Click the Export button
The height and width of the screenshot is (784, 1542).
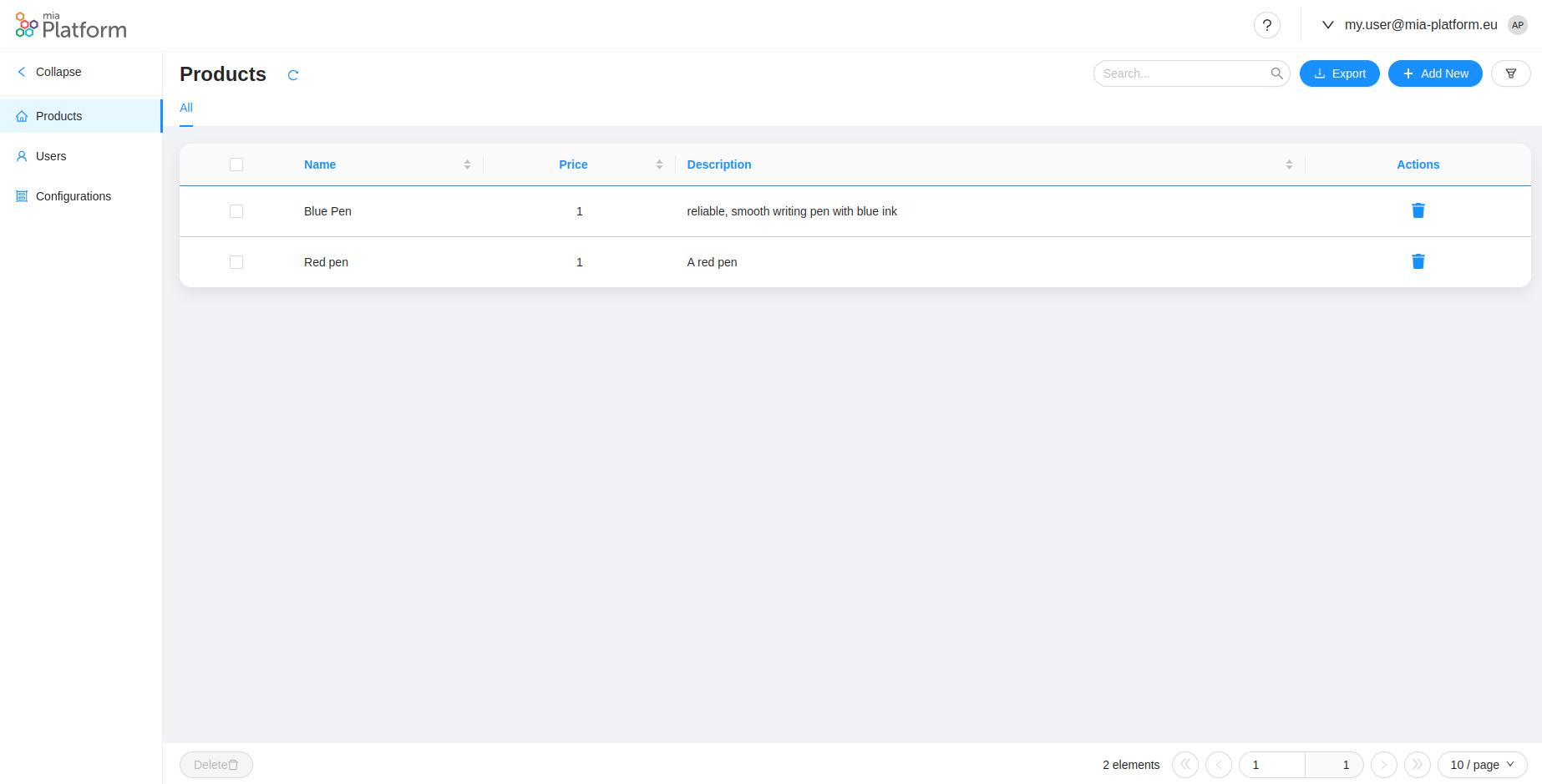[1340, 73]
